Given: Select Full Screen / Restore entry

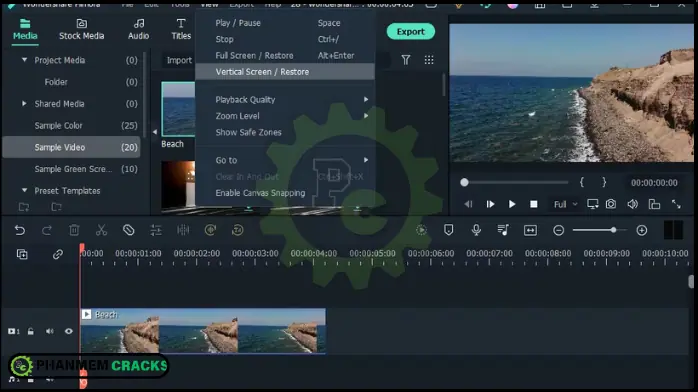Looking at the screenshot, I should [x=285, y=56].
